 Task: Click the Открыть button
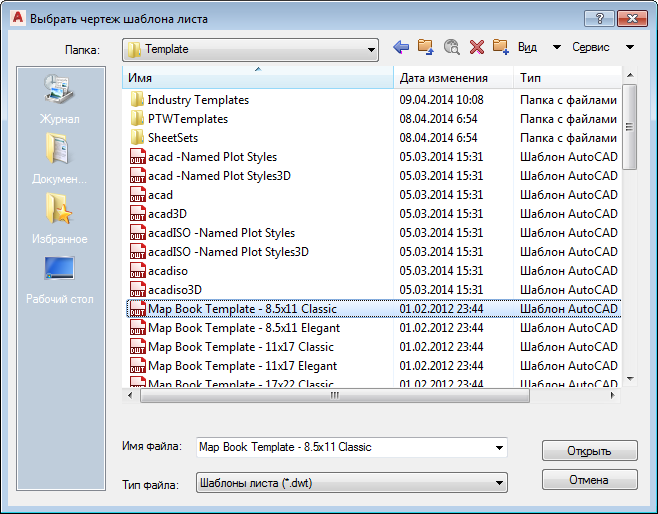tap(590, 451)
